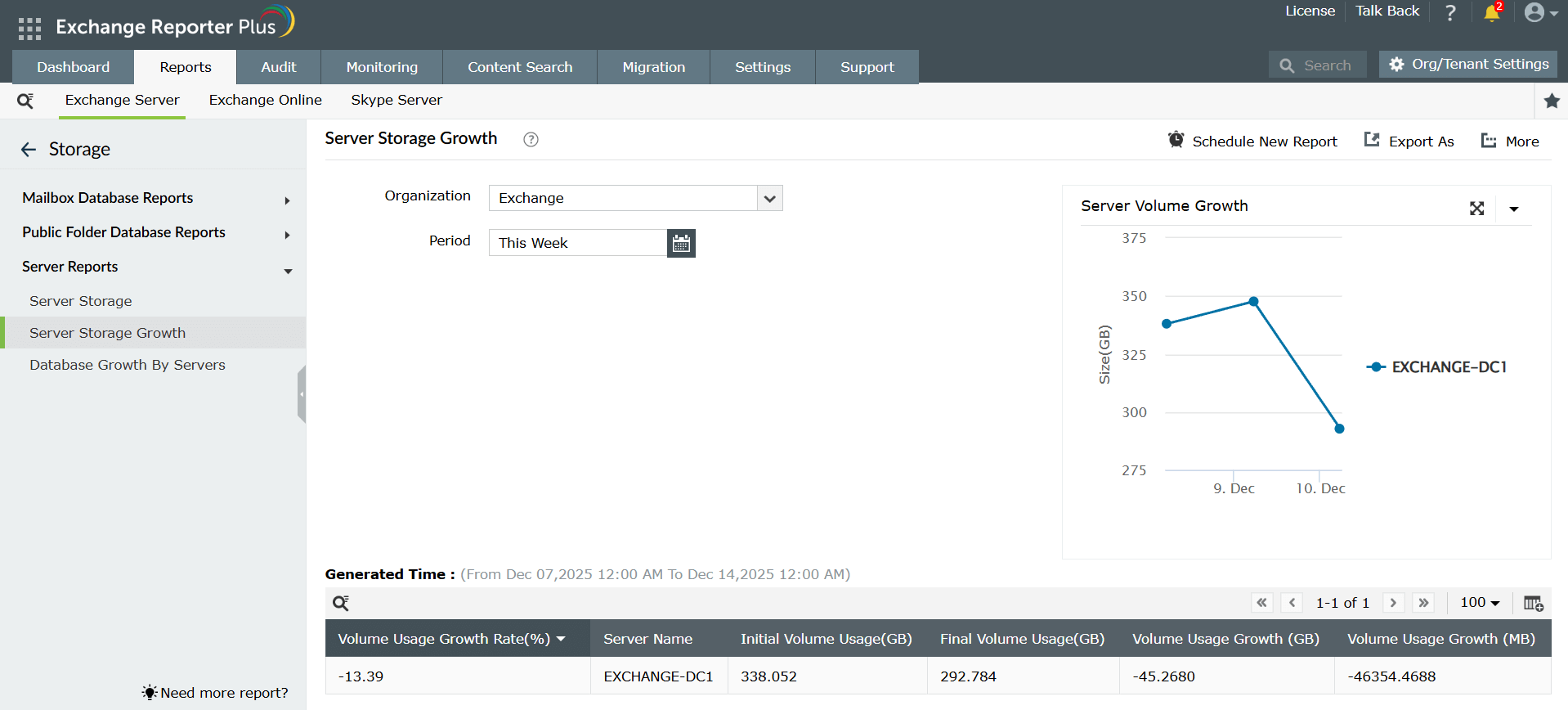Click Final Volume Usage(GB) column header
Viewport: 1568px width, 710px height.
click(1022, 639)
